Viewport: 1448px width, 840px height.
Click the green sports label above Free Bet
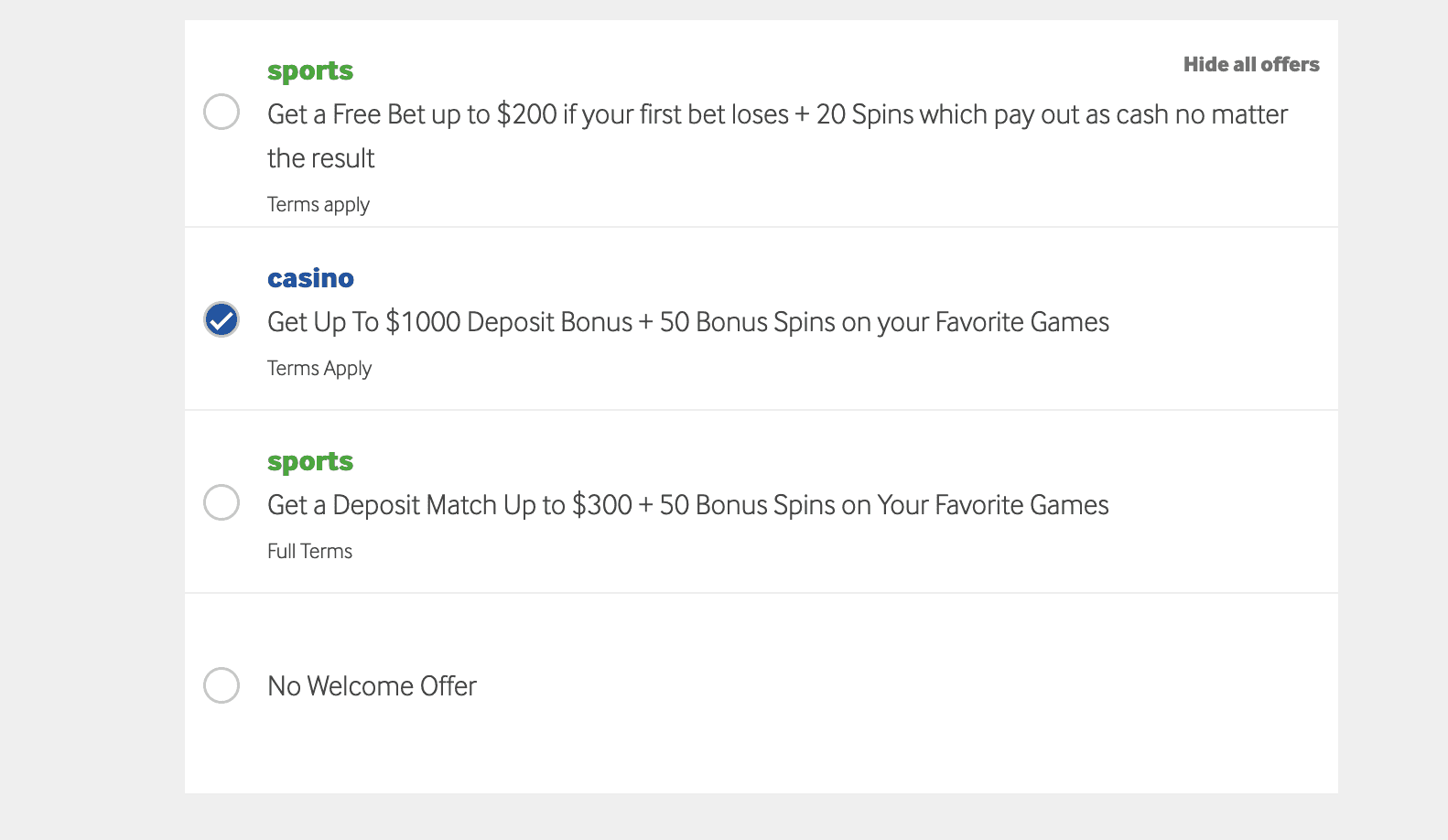point(309,70)
